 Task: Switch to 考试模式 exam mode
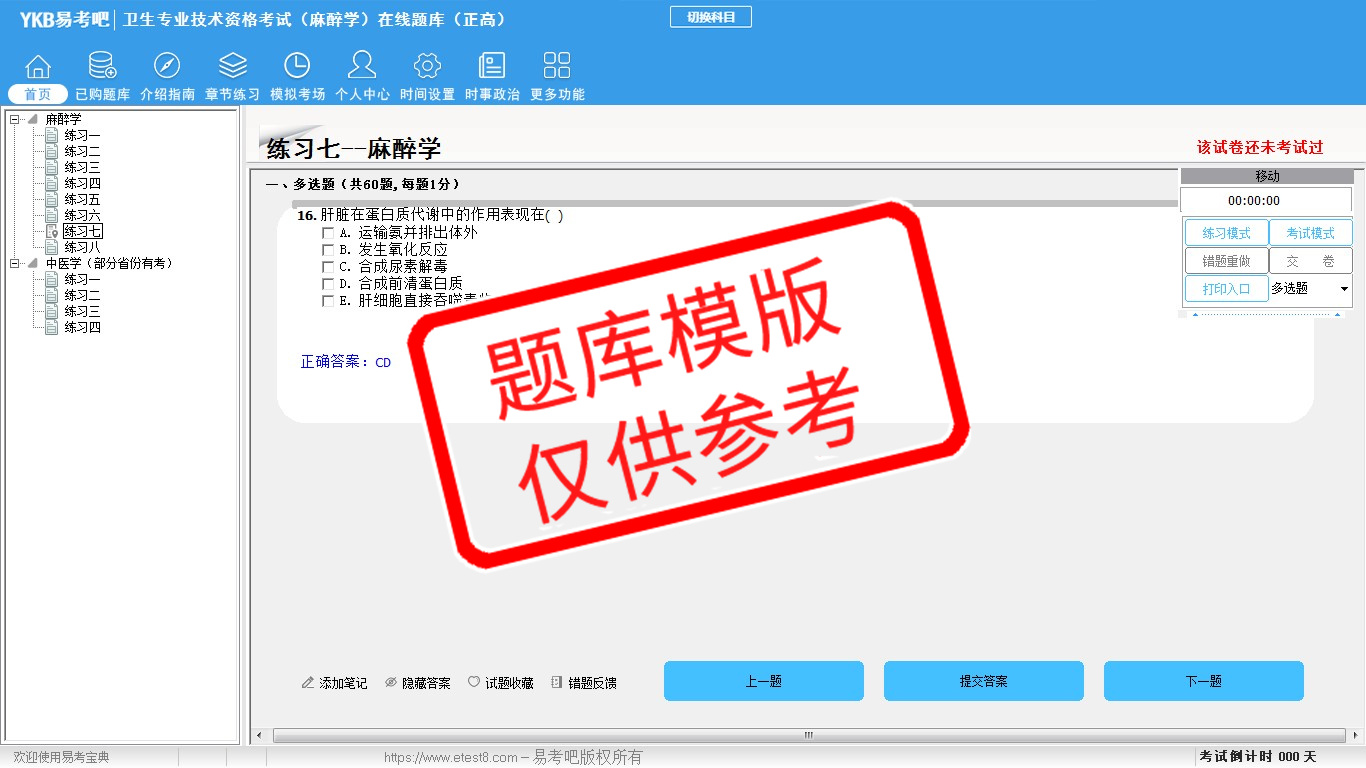click(1310, 233)
